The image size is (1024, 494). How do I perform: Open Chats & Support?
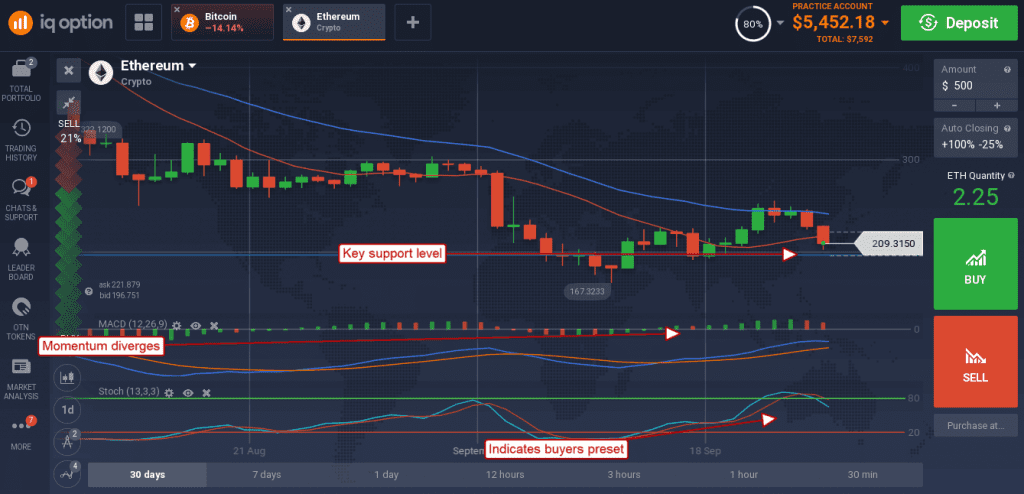(x=24, y=199)
